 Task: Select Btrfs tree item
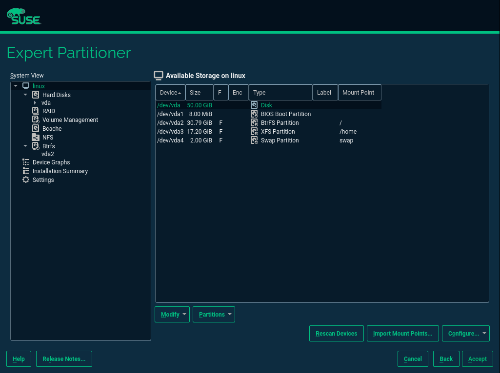[49, 146]
